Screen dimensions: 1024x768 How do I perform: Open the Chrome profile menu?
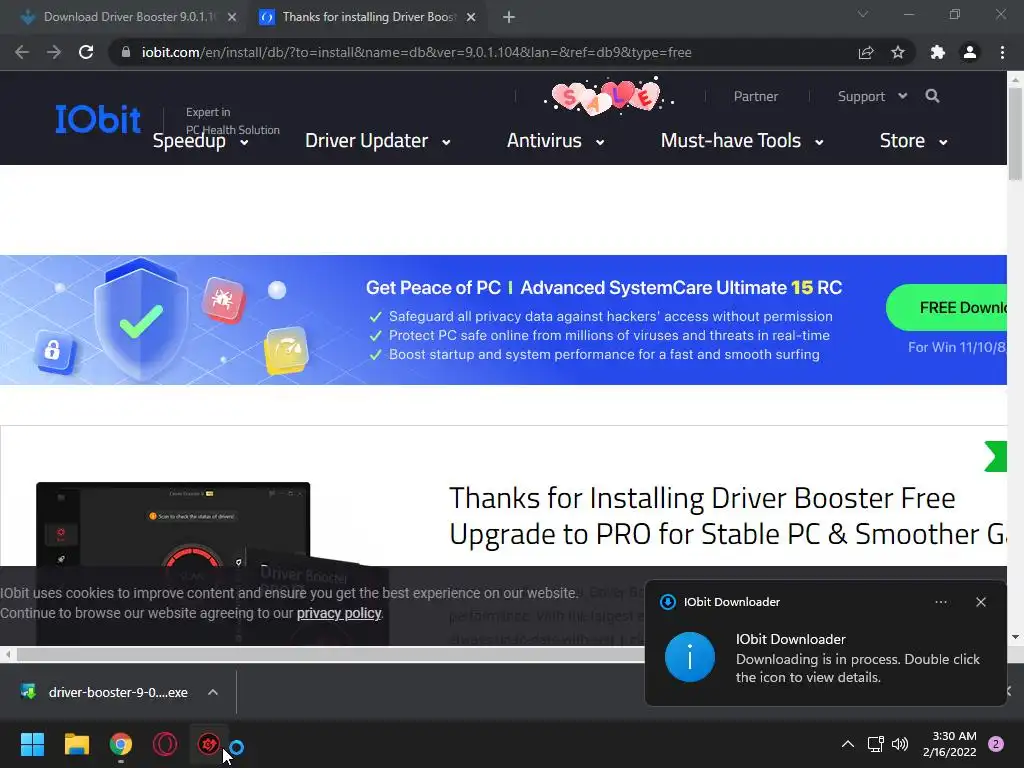tap(970, 52)
